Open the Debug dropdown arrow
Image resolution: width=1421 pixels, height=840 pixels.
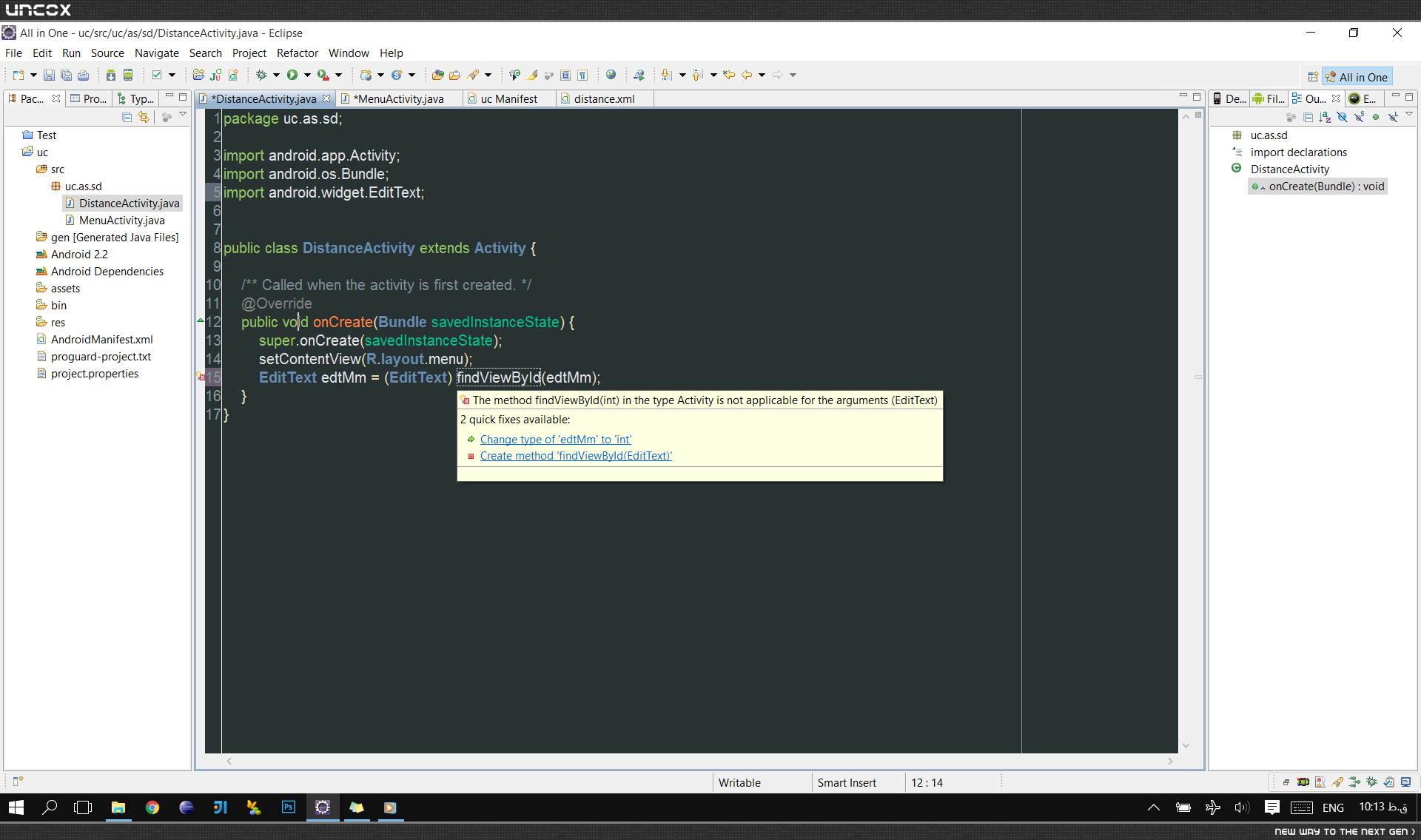[x=276, y=75]
